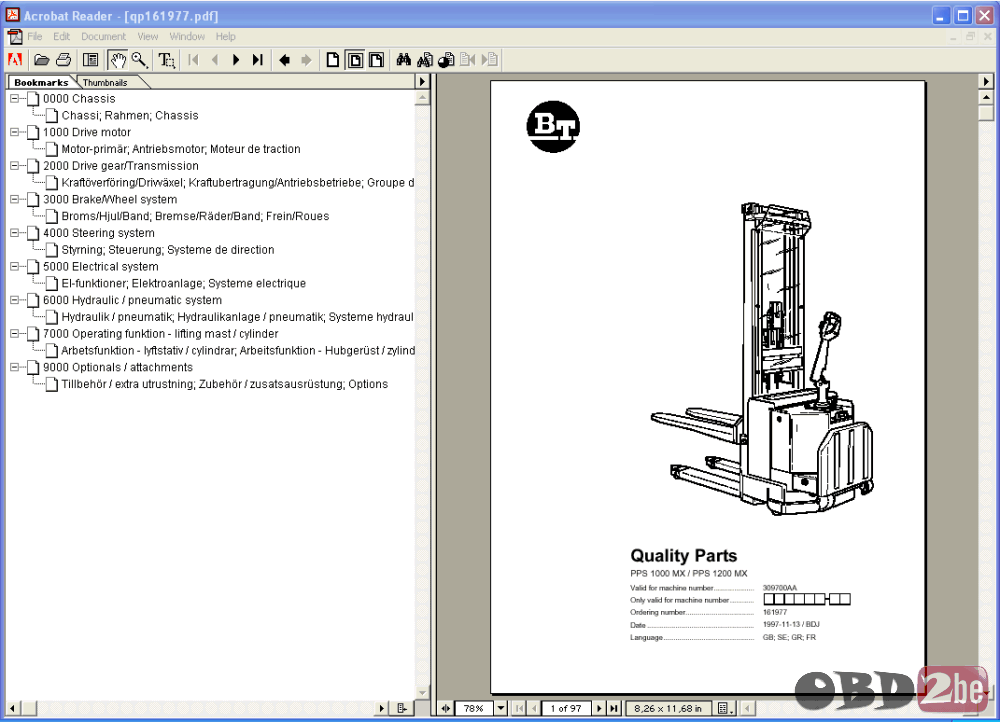This screenshot has width=1000, height=722.
Task: Open the document pane menu arrow
Action: pos(986,82)
